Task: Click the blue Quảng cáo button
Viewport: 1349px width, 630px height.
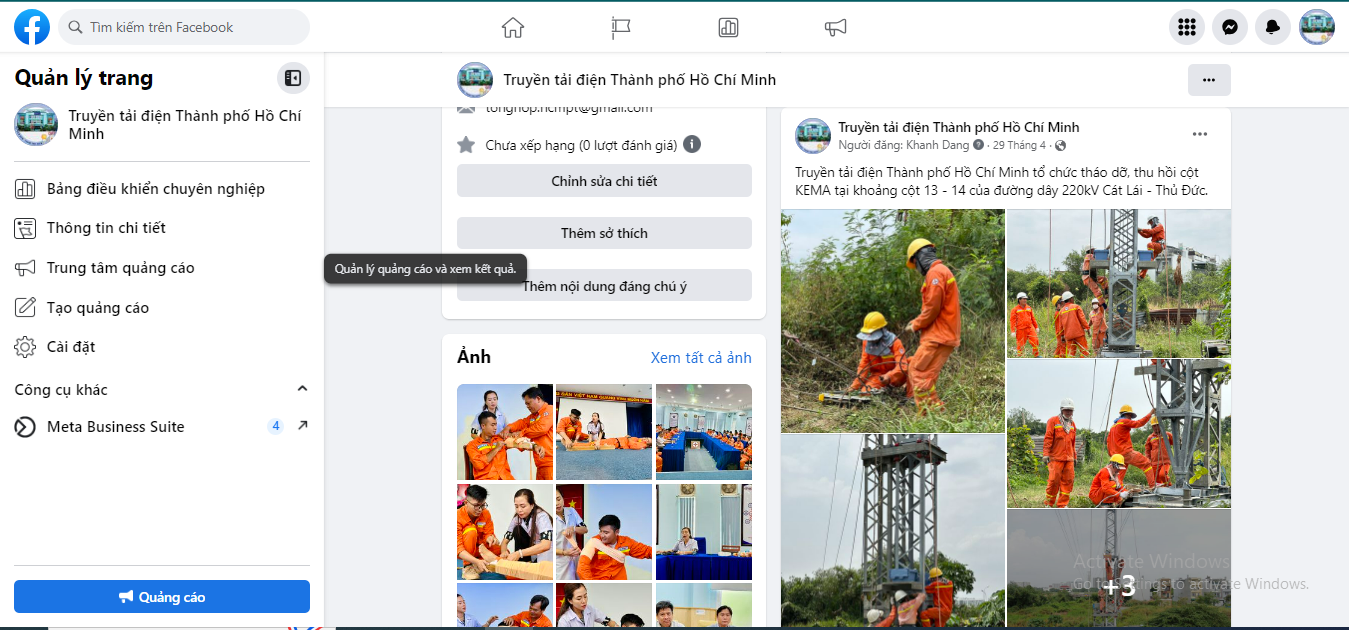Action: [162, 597]
